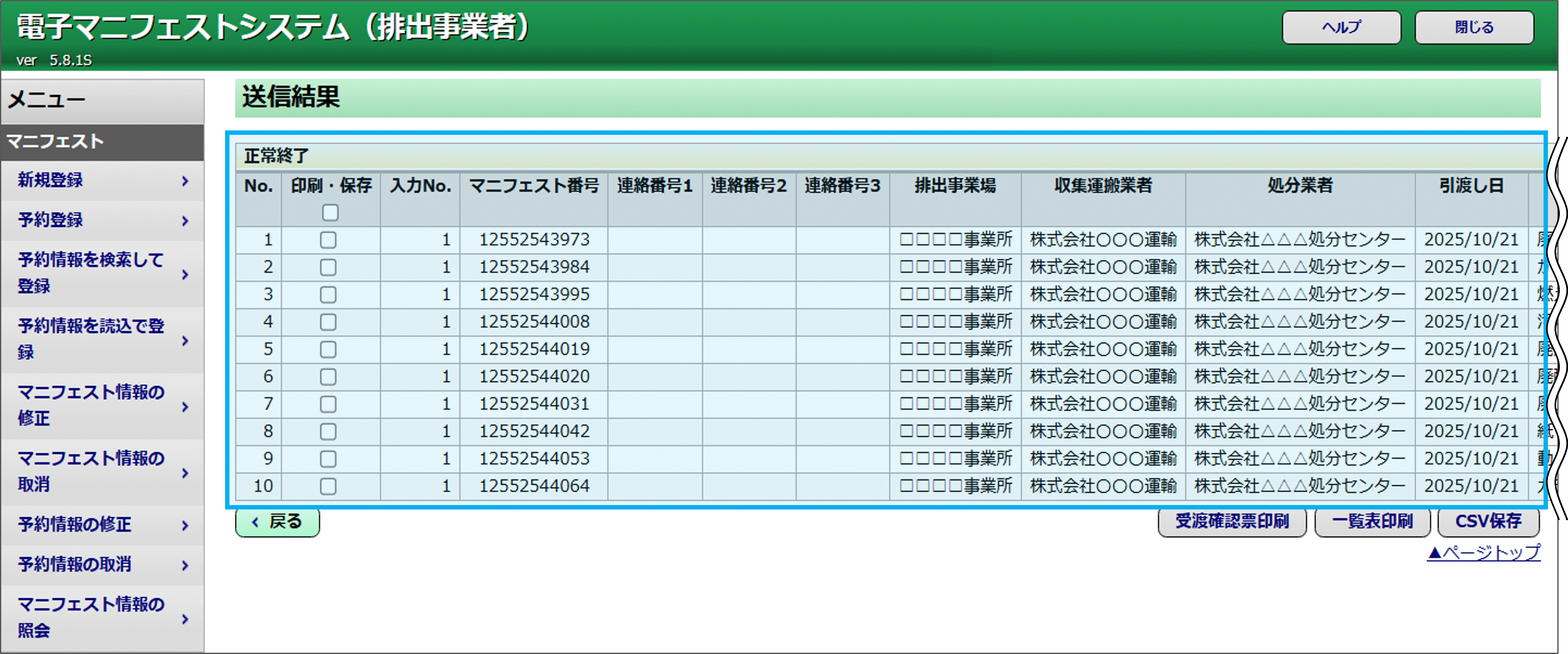Check the print checkbox for row 1
The width and height of the screenshot is (1568, 654).
tap(328, 240)
